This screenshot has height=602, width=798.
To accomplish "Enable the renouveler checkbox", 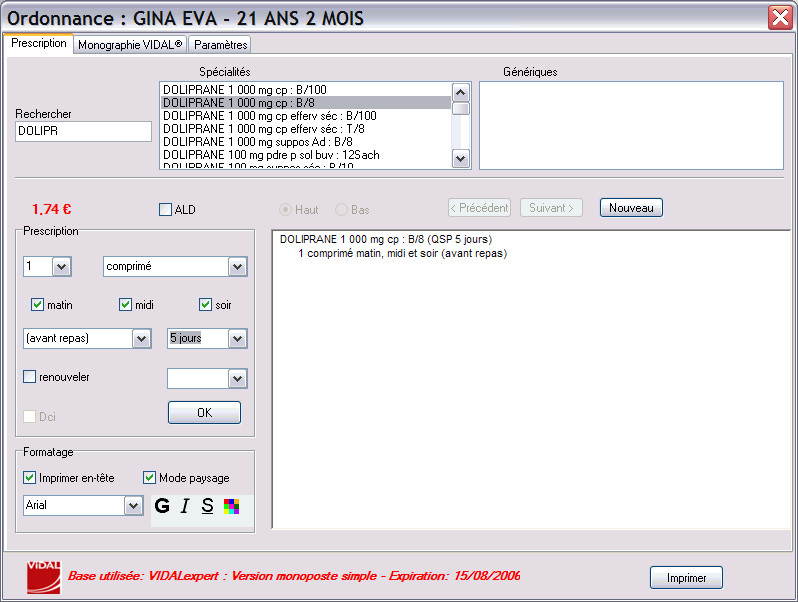I will pyautogui.click(x=30, y=377).
